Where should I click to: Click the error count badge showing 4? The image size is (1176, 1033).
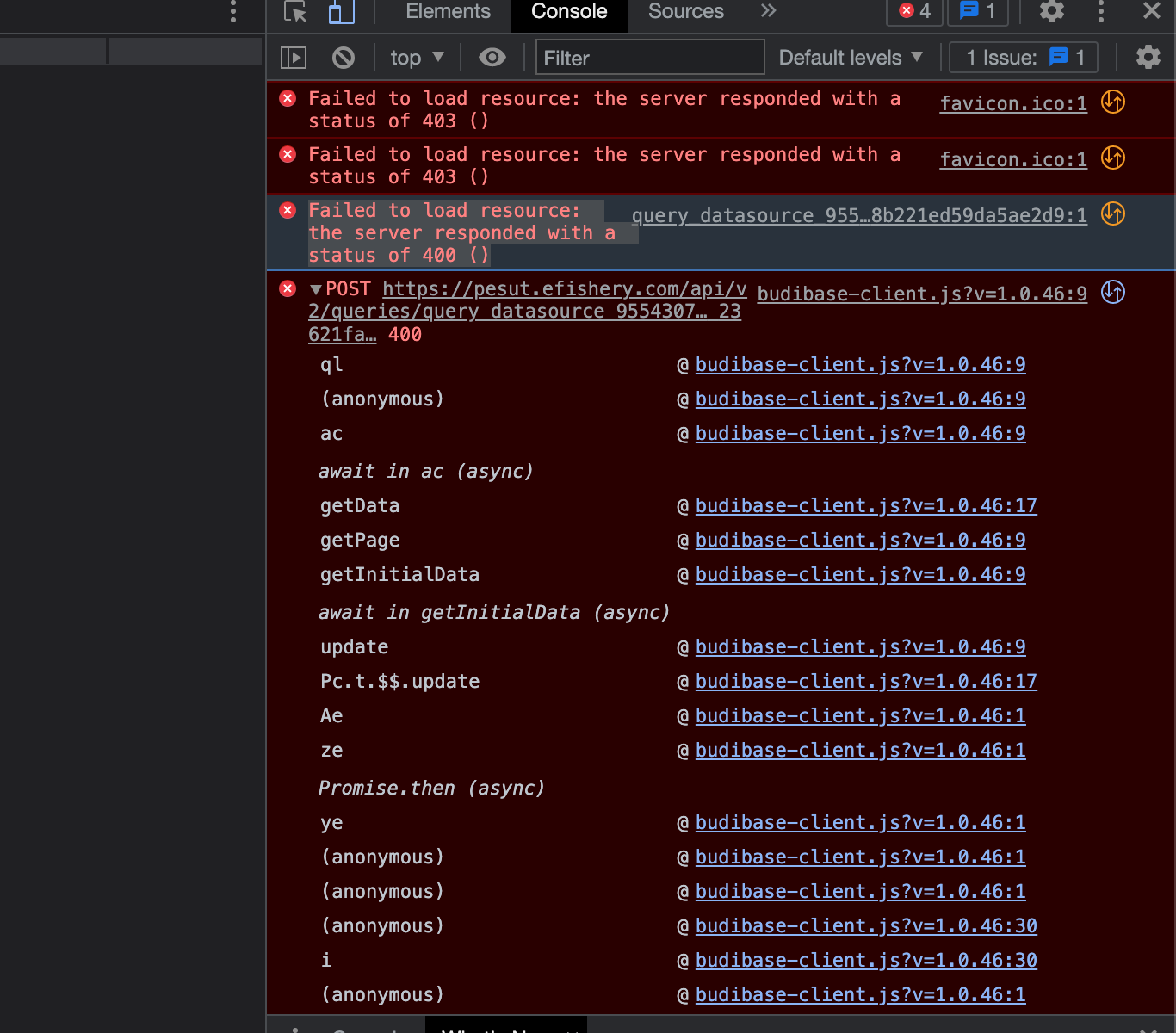tap(914, 11)
